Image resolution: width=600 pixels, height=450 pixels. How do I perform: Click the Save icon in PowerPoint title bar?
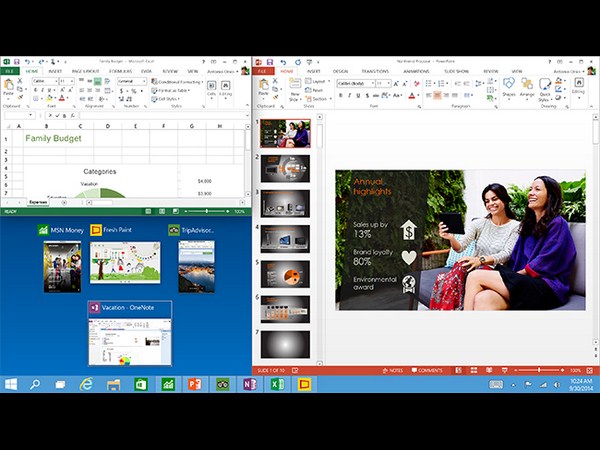coord(270,62)
